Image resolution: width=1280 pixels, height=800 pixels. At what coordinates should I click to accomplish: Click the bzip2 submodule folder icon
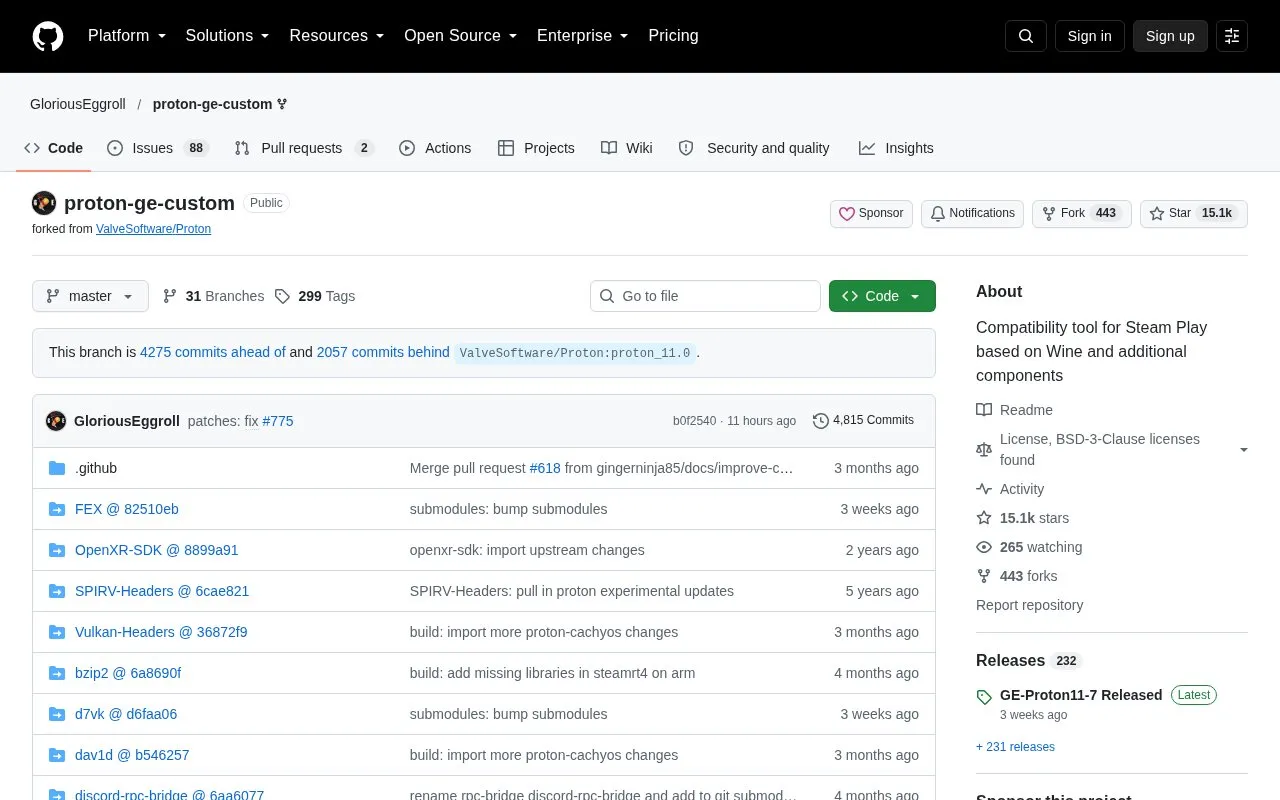point(57,673)
